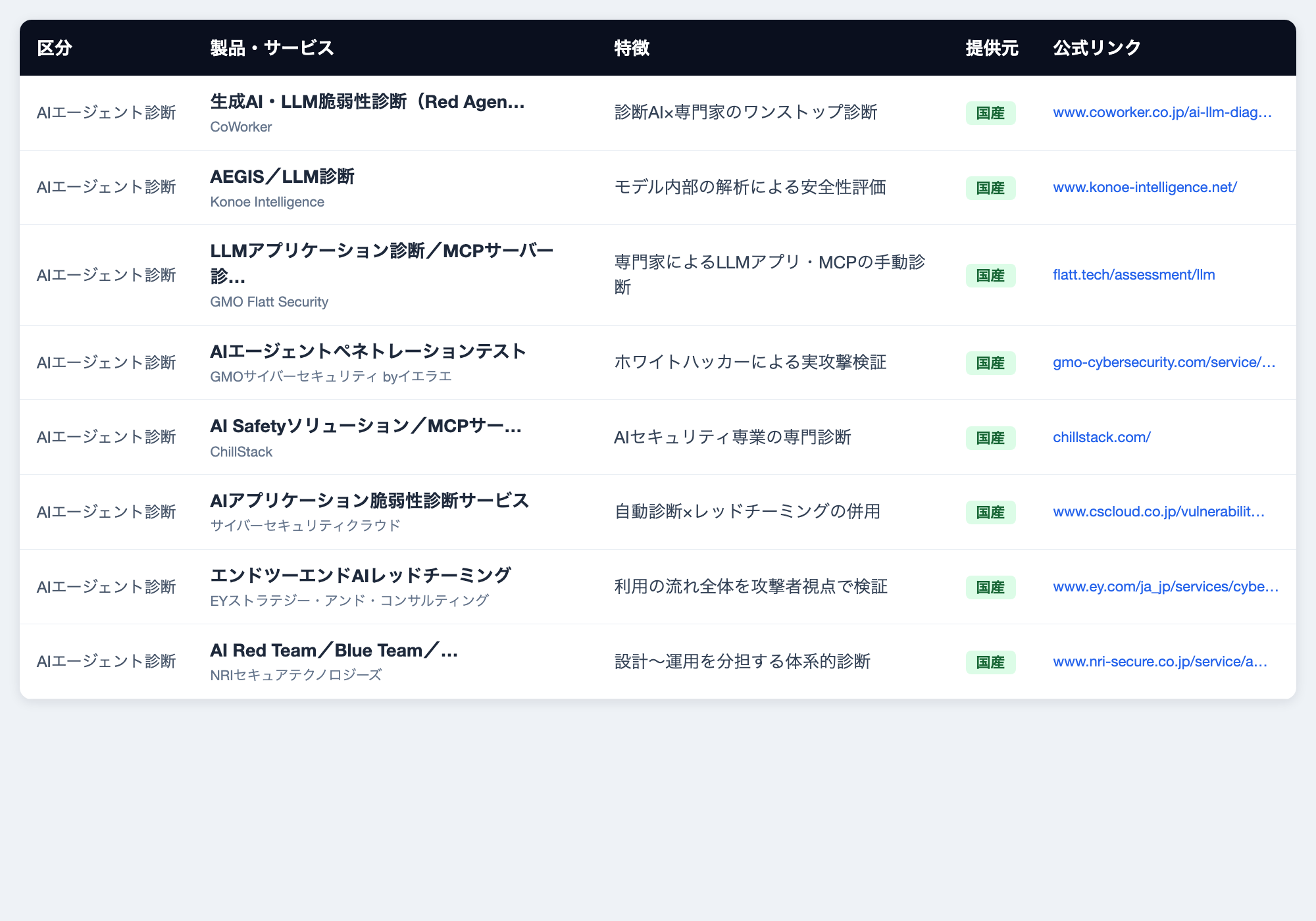Select the LLMアプリケーション診断／MCPサーバー title
Screen dimensions: 1316x921
382,263
